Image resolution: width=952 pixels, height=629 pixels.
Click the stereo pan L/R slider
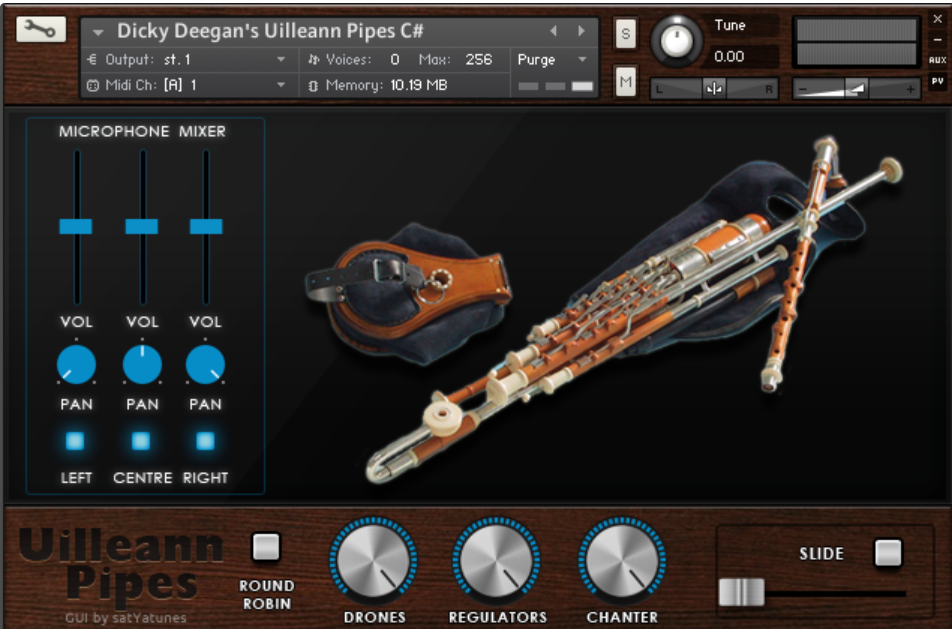pos(714,89)
